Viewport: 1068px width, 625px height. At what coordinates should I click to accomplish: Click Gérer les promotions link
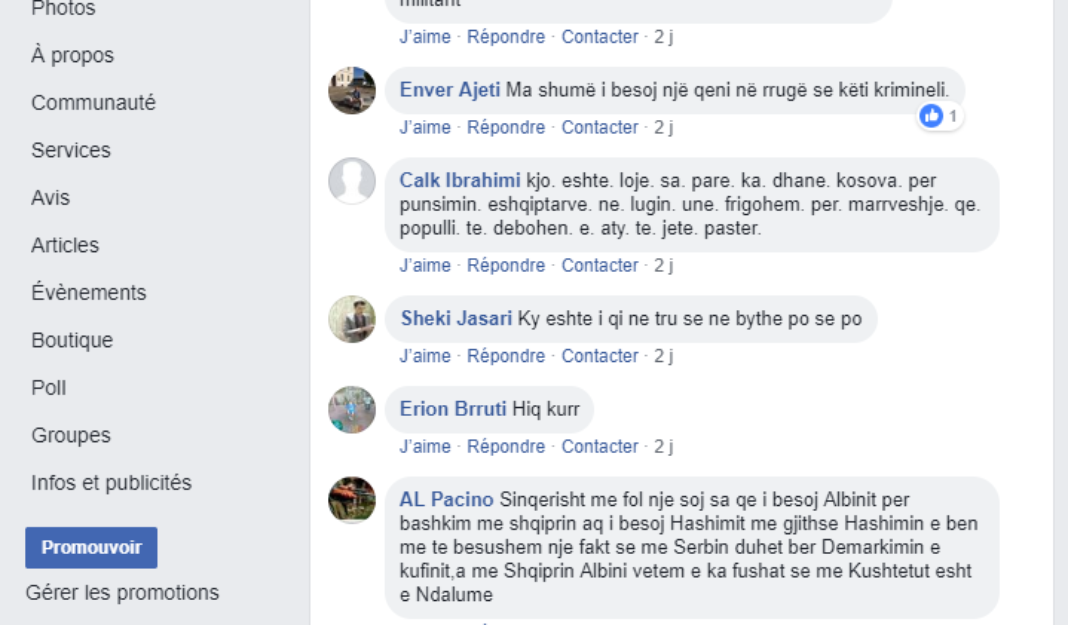pyautogui.click(x=122, y=592)
